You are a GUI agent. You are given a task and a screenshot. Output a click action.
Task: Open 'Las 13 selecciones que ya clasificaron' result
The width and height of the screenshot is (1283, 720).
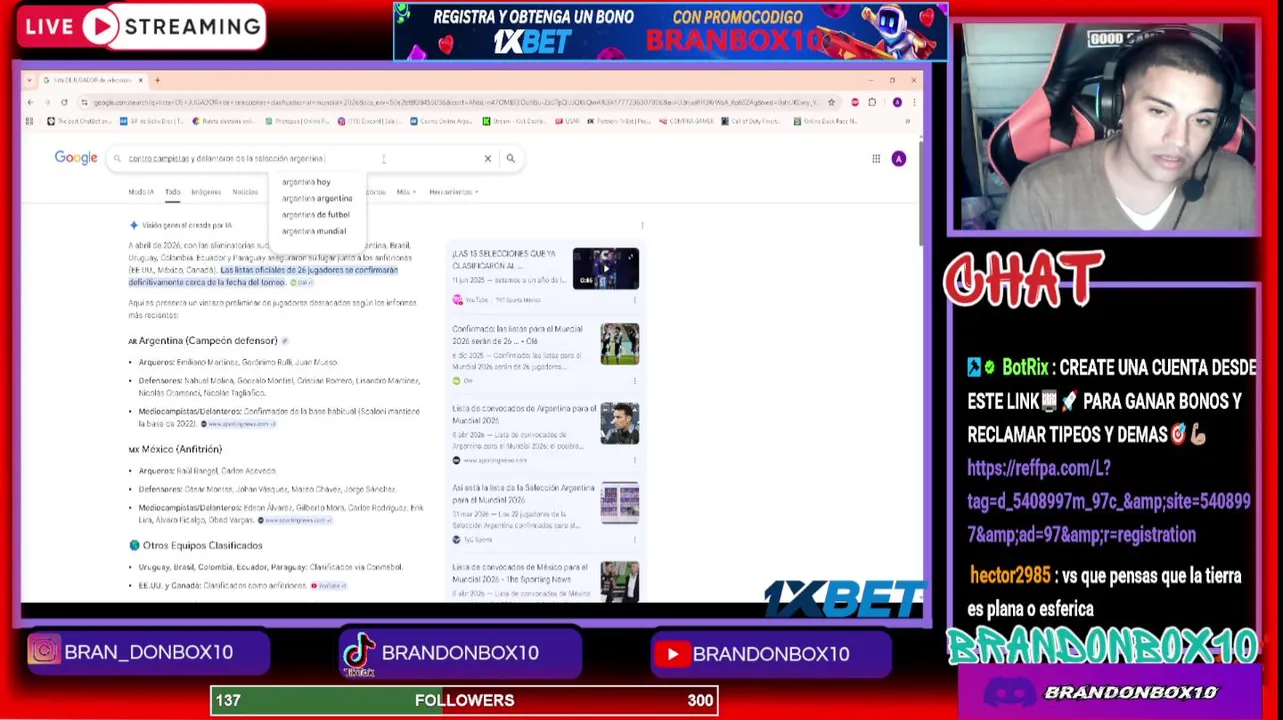[x=503, y=260]
